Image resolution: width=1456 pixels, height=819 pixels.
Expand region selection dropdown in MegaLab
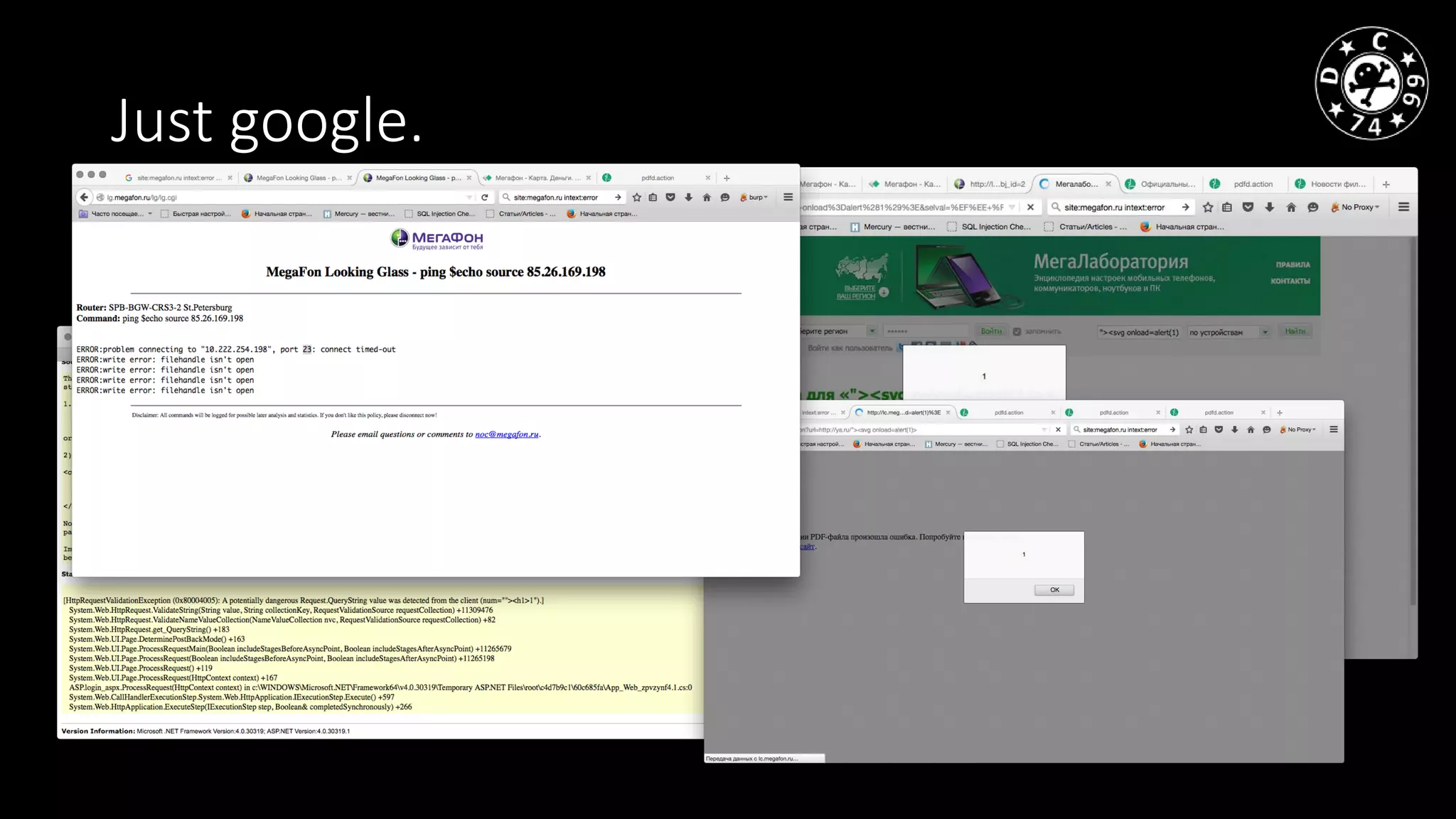[x=871, y=331]
